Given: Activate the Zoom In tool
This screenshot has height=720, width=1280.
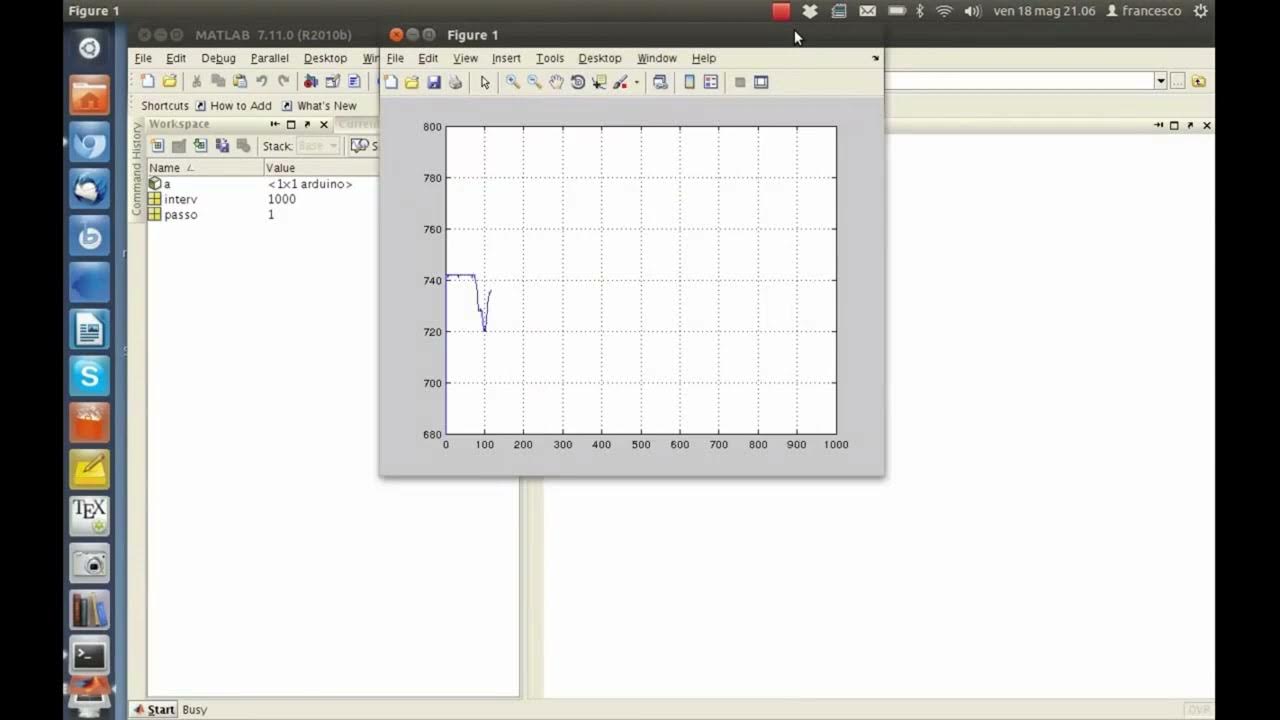Looking at the screenshot, I should tap(512, 82).
